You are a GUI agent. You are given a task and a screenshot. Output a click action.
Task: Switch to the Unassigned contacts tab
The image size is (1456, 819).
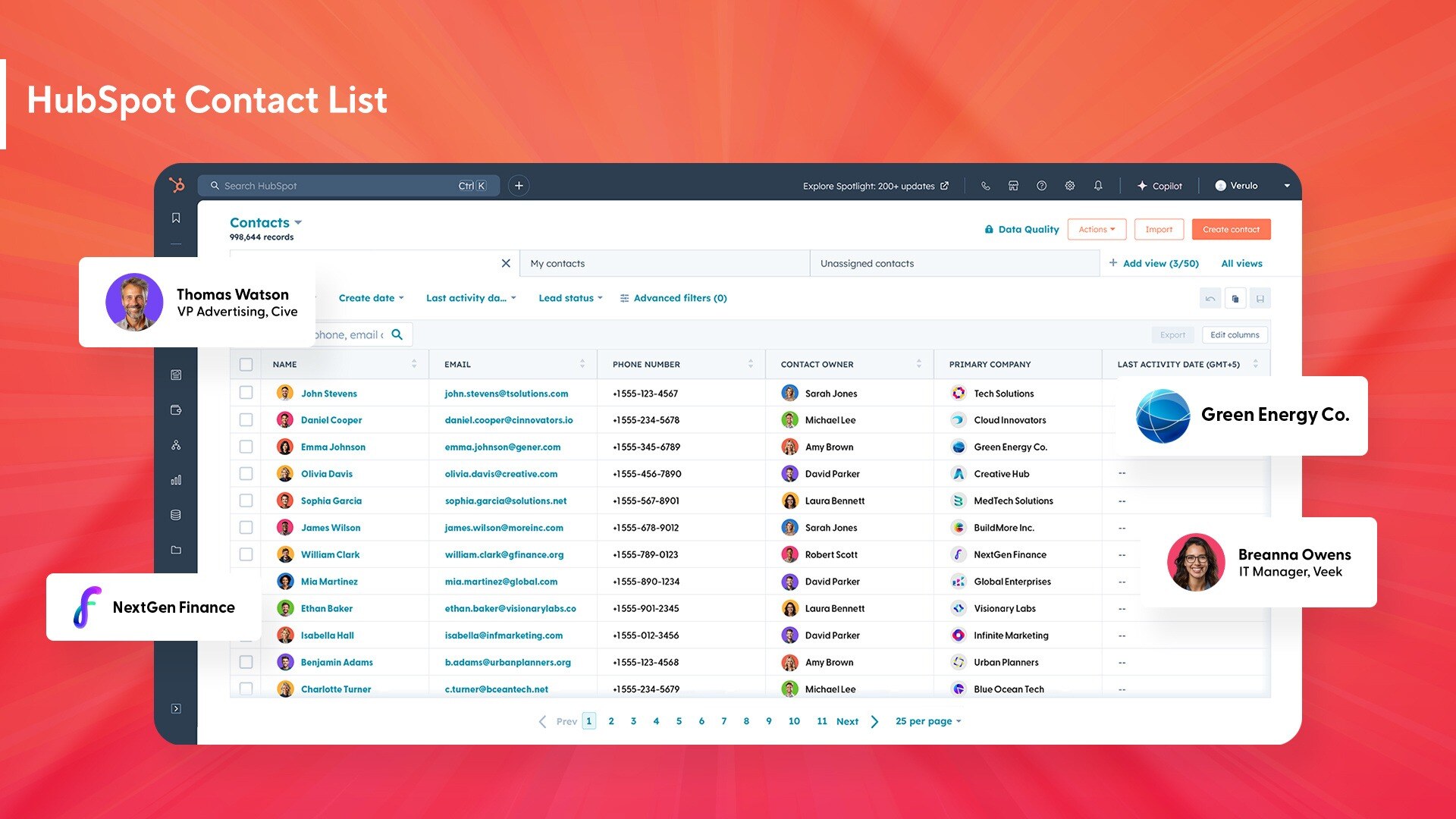(867, 264)
